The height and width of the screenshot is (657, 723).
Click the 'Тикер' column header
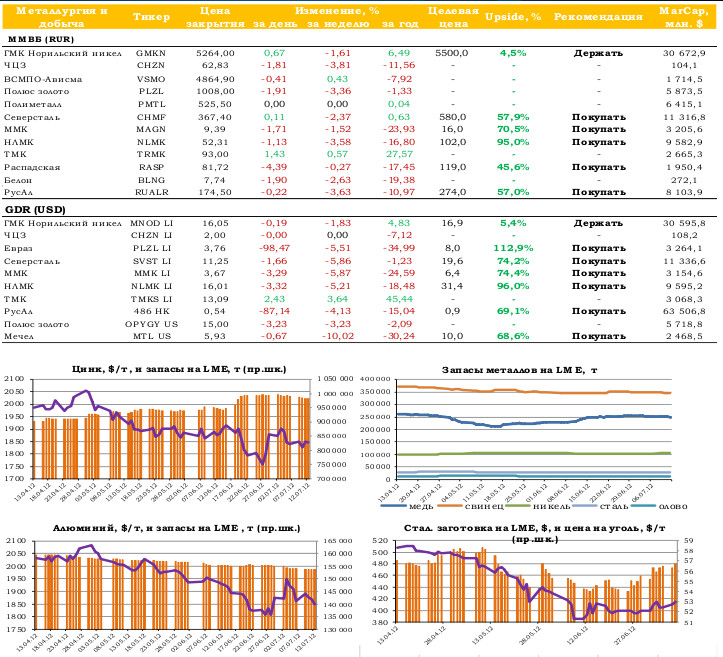coord(151,17)
